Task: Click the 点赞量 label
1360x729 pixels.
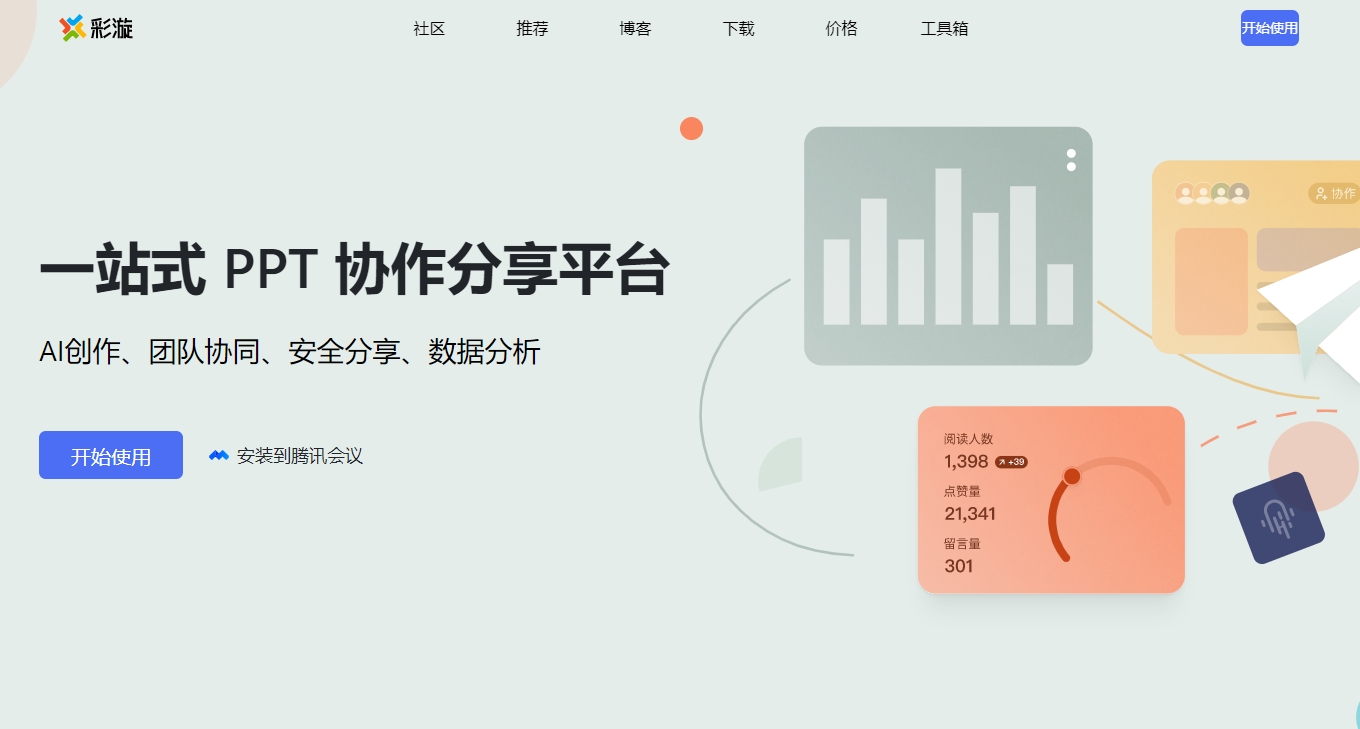Action: (x=962, y=491)
